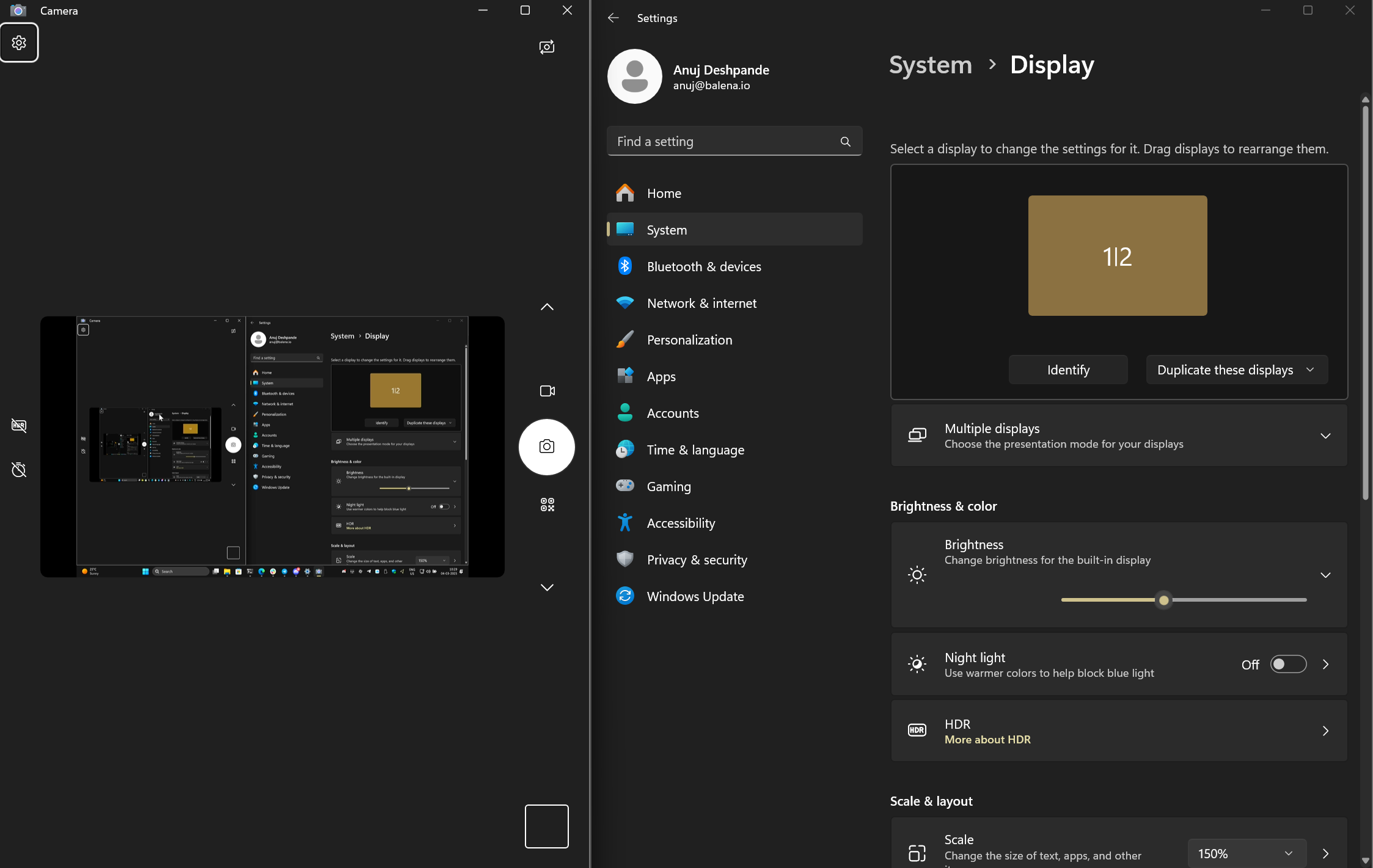1373x868 pixels.
Task: Select the QR code scan mode
Action: click(547, 505)
